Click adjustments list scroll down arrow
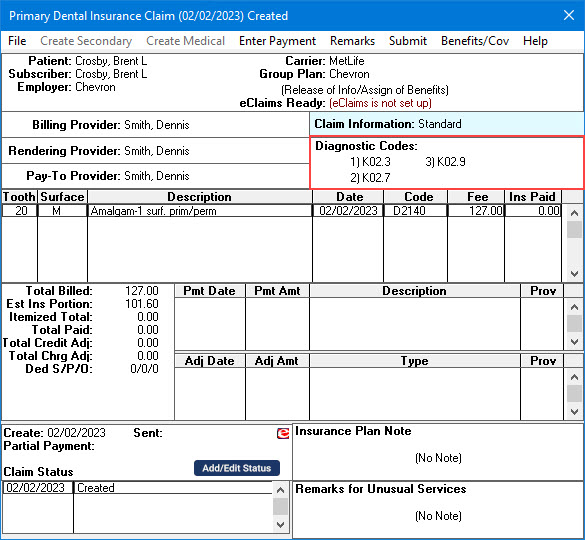585x540 pixels. [x=574, y=412]
